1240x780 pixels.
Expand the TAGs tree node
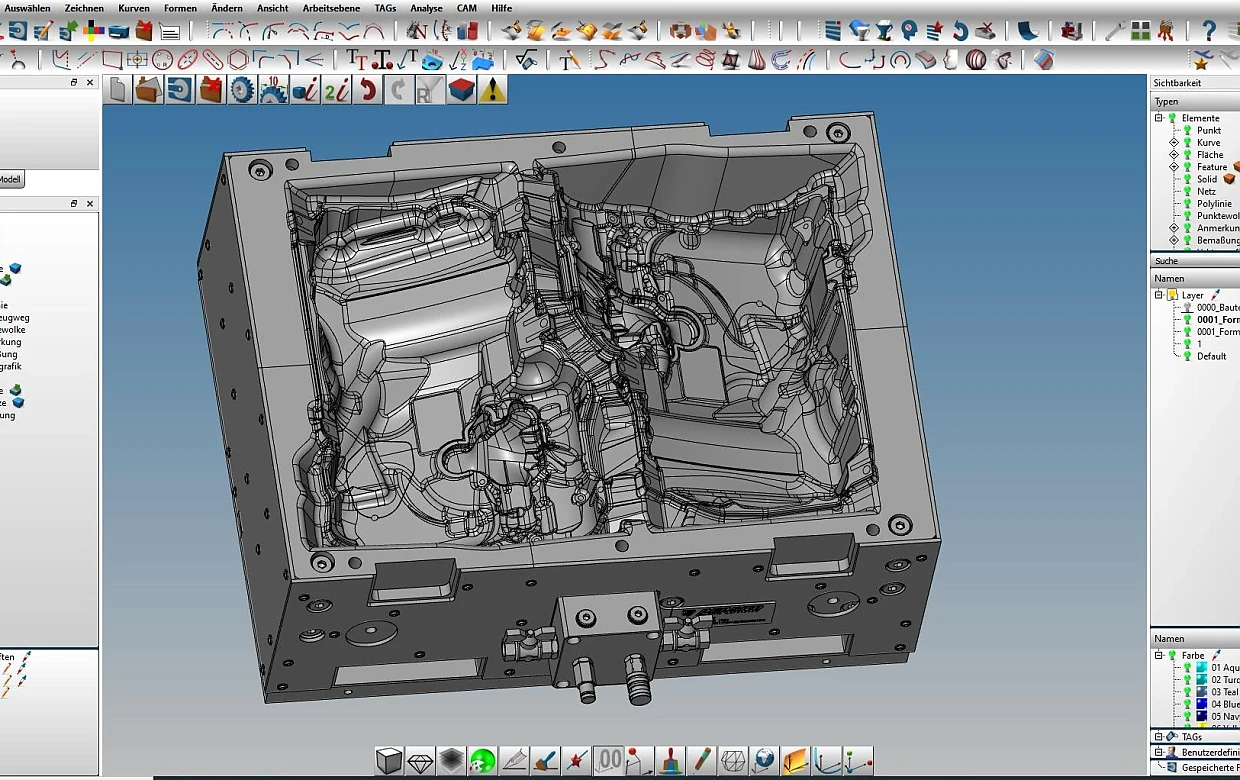point(1159,737)
